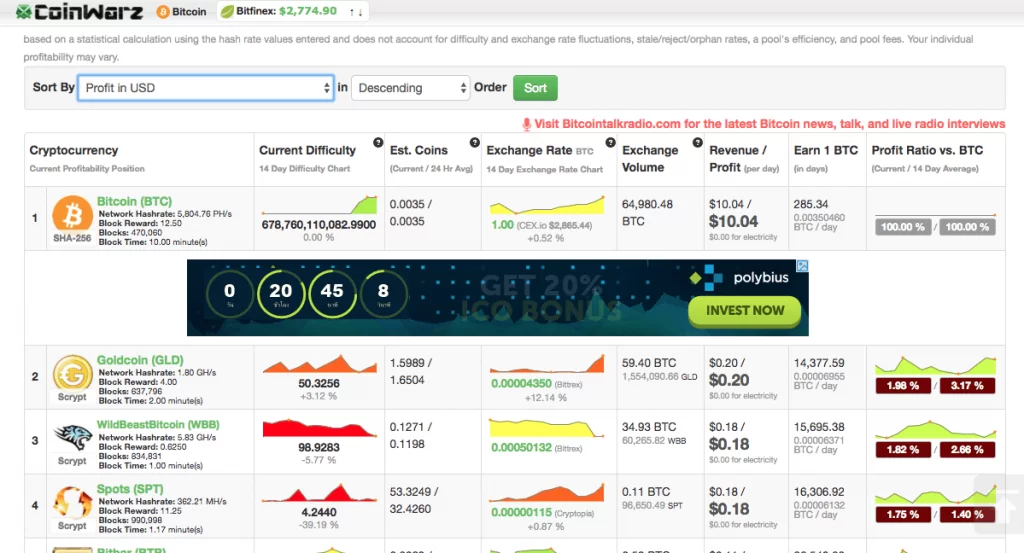1024x553 pixels.
Task: Click the INVEST NOW ad button
Action: point(745,310)
